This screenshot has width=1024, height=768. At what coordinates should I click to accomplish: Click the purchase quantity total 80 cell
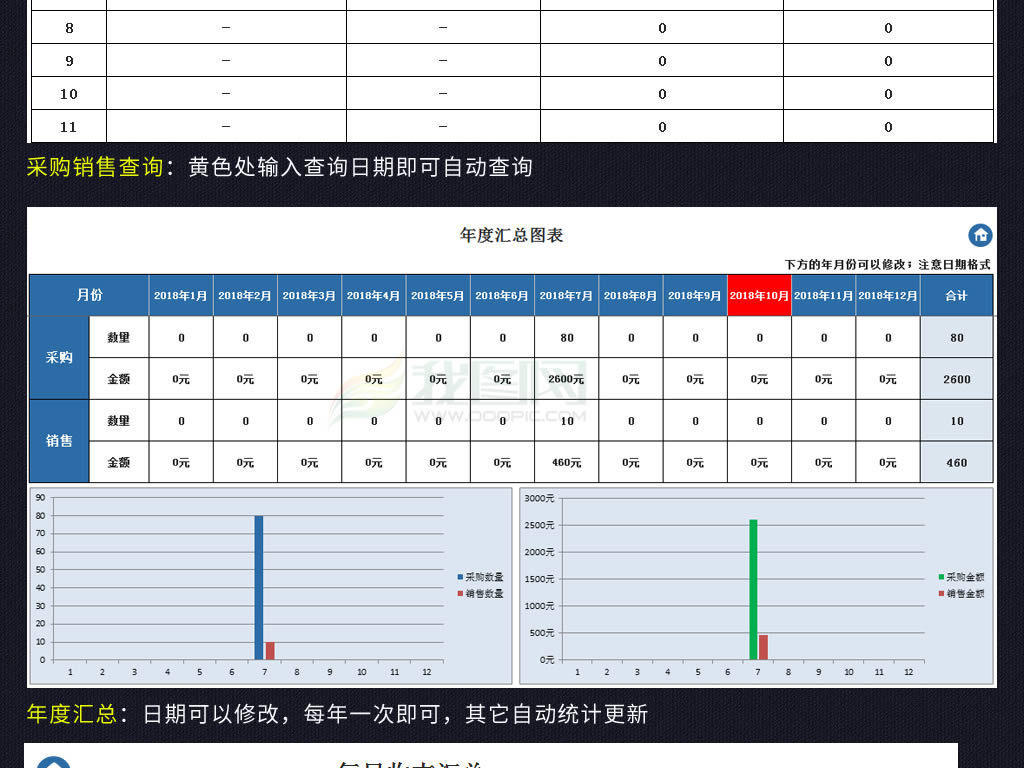tap(956, 337)
